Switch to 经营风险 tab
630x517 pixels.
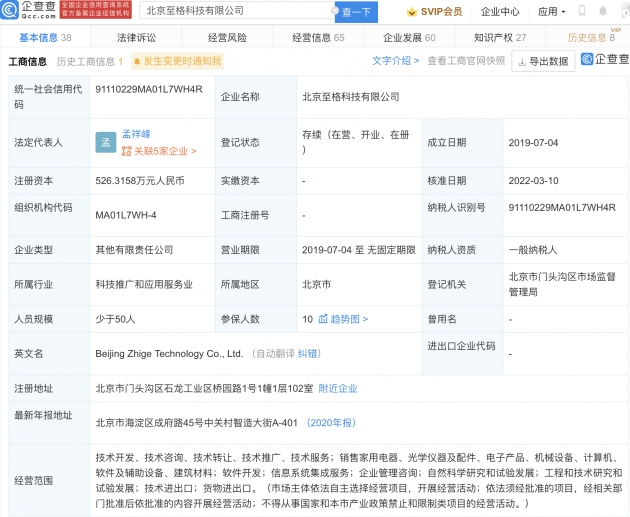227,37
